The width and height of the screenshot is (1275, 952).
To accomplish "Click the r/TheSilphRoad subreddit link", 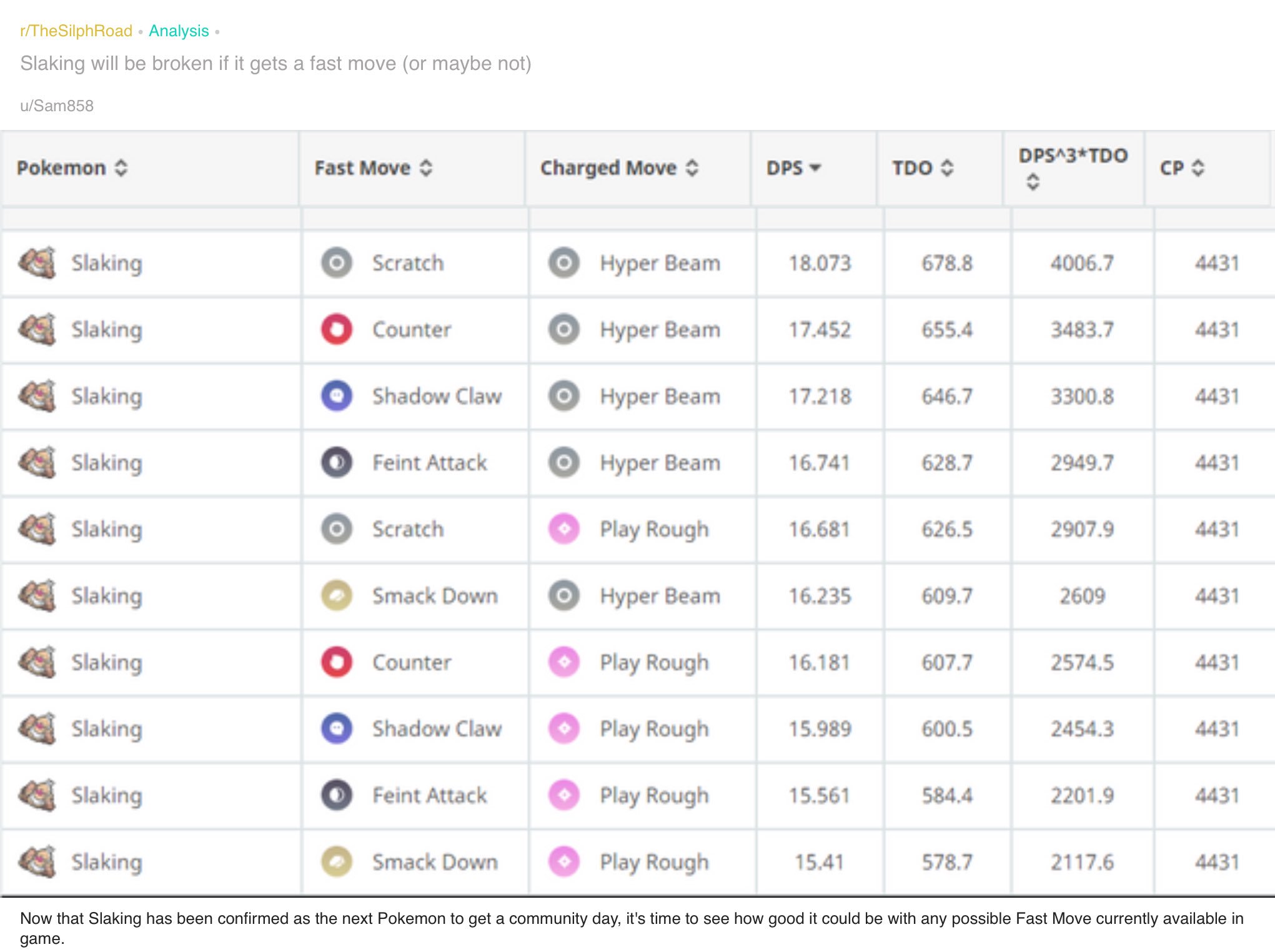I will [x=76, y=31].
